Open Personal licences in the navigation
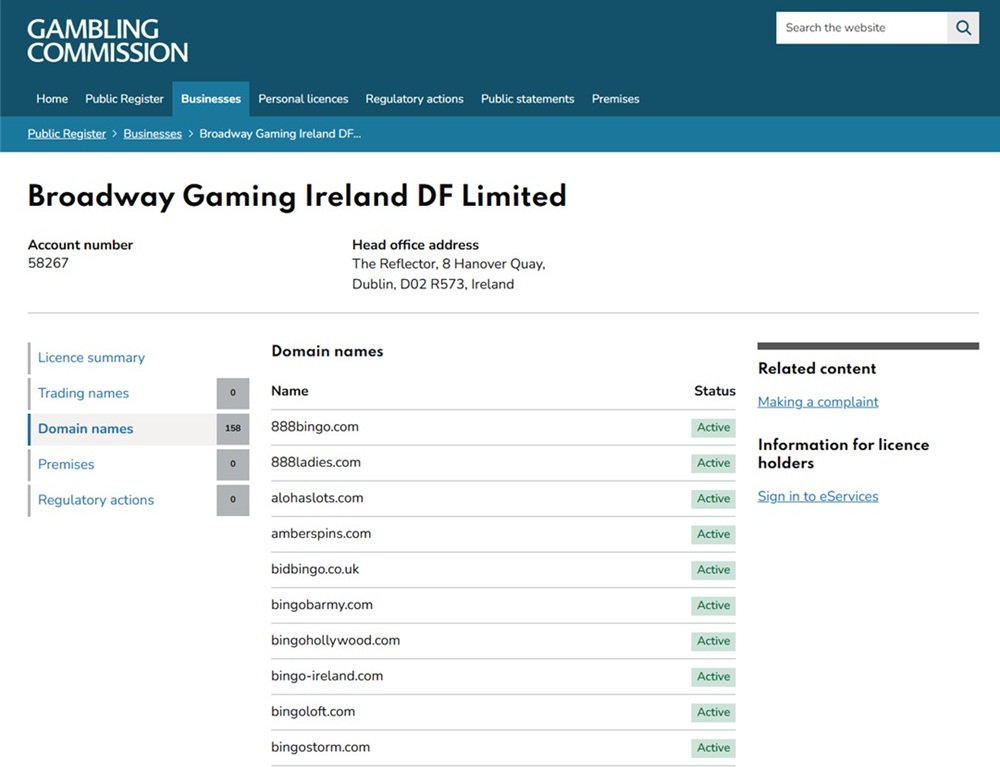 pyautogui.click(x=303, y=99)
